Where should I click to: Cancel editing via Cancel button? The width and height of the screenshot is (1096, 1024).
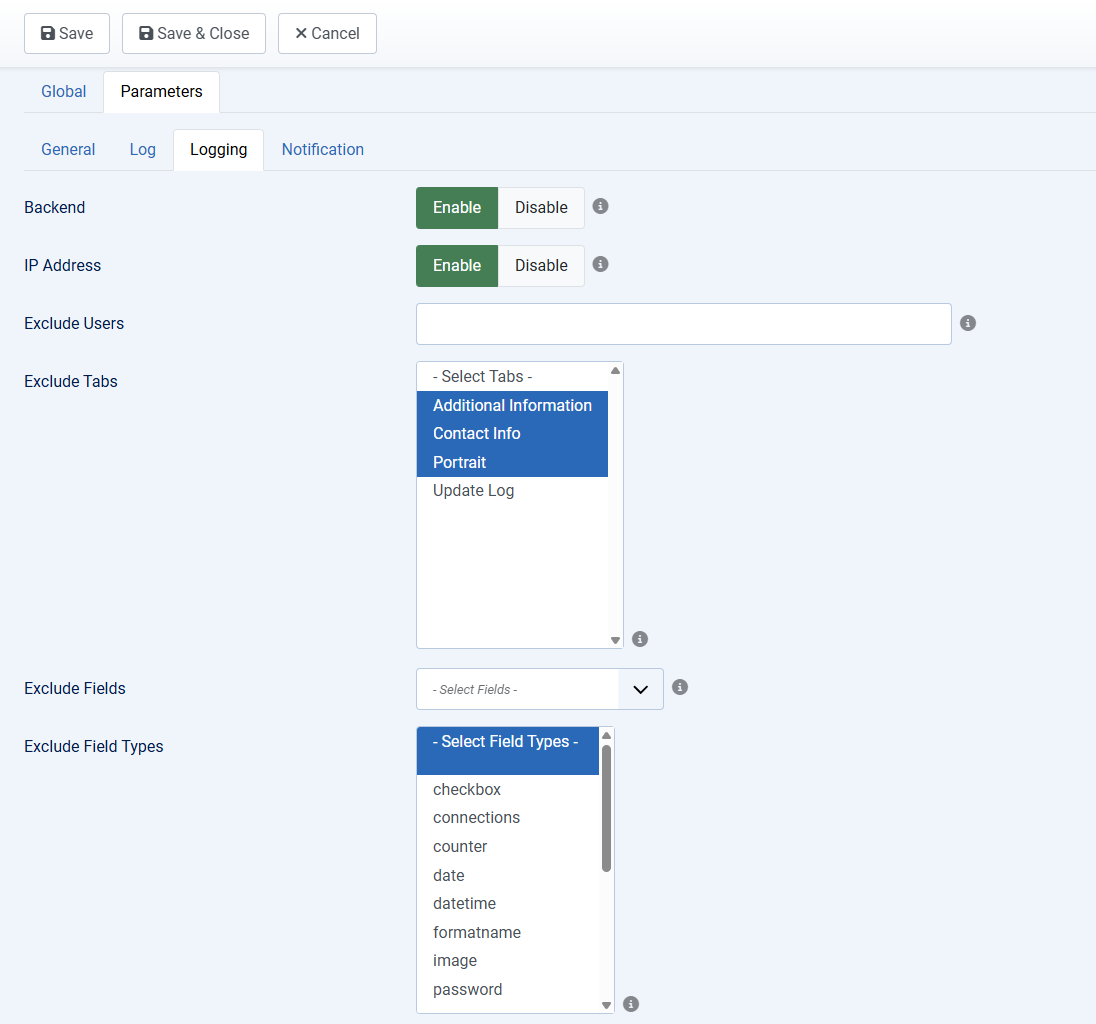[x=327, y=34]
